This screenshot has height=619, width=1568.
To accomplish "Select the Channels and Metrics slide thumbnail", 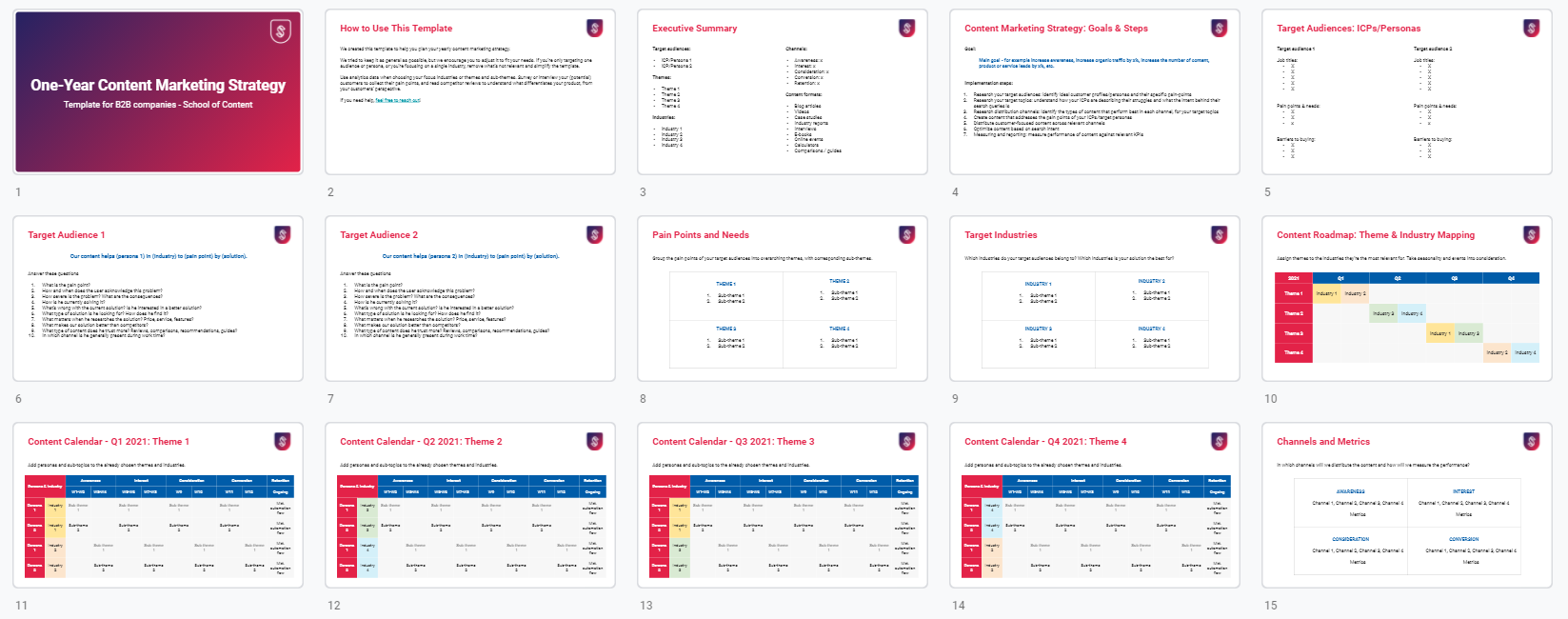I will point(1407,506).
